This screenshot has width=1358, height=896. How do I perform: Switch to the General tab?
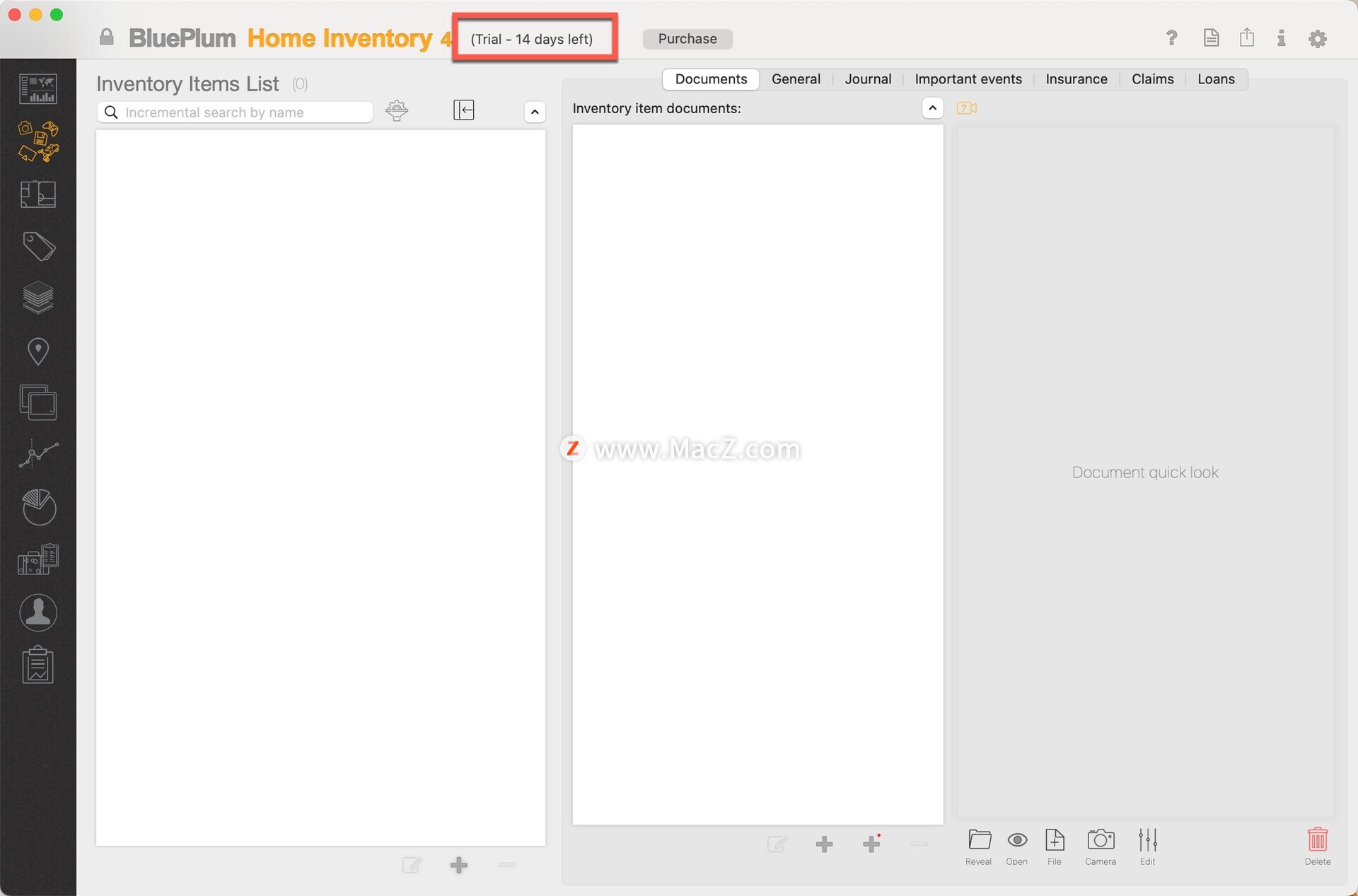[796, 79]
